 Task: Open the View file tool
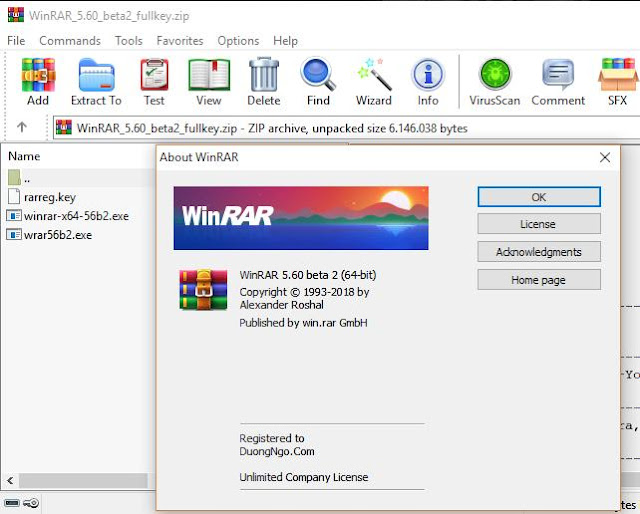click(x=209, y=75)
